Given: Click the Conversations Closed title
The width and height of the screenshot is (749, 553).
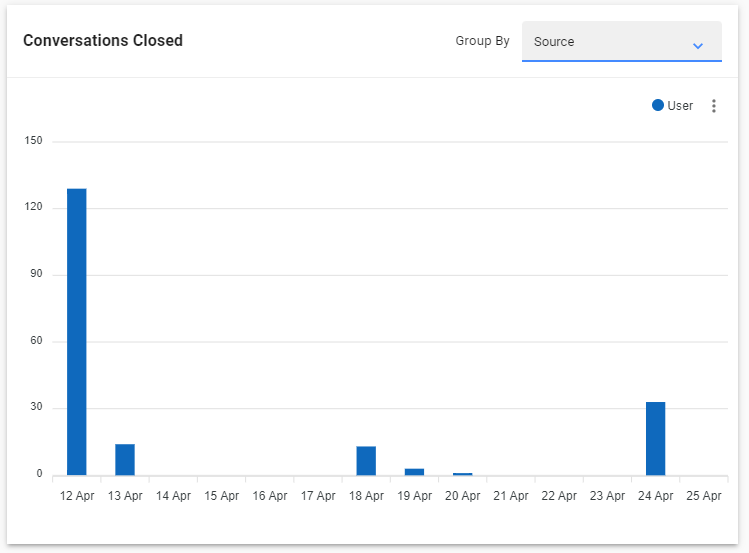Looking at the screenshot, I should click(103, 41).
